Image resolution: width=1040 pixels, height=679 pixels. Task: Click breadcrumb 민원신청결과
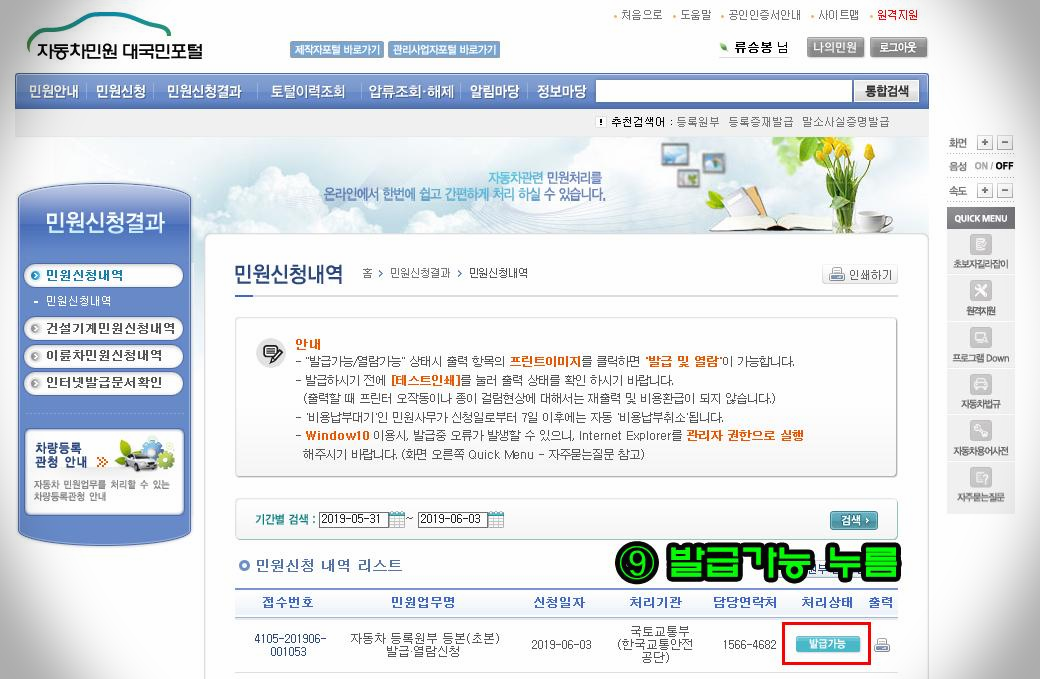tap(420, 273)
